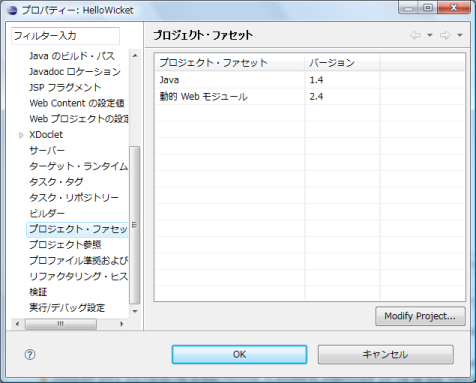Click the バージョン column header
This screenshot has width=476, height=383.
click(x=342, y=62)
